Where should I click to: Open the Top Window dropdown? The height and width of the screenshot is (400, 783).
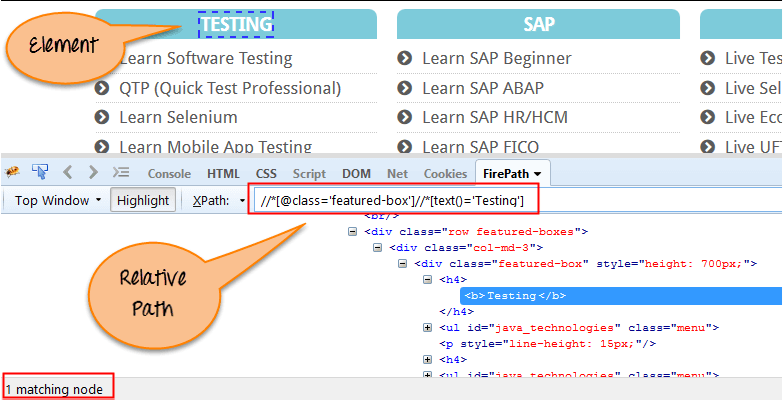58,200
